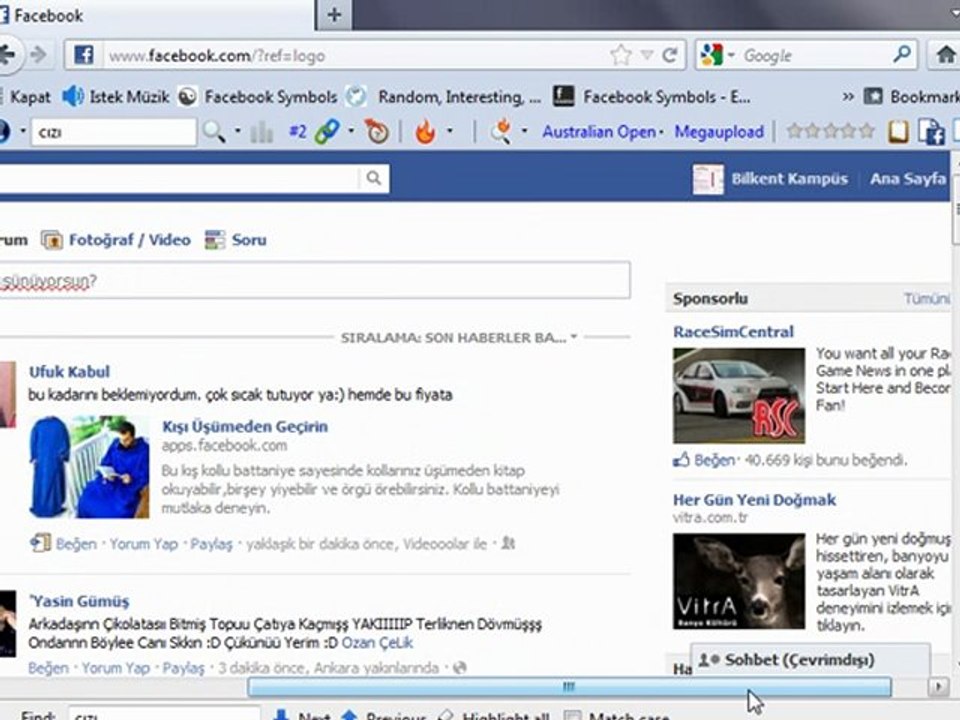Go to browser home page icon

pyautogui.click(x=946, y=55)
